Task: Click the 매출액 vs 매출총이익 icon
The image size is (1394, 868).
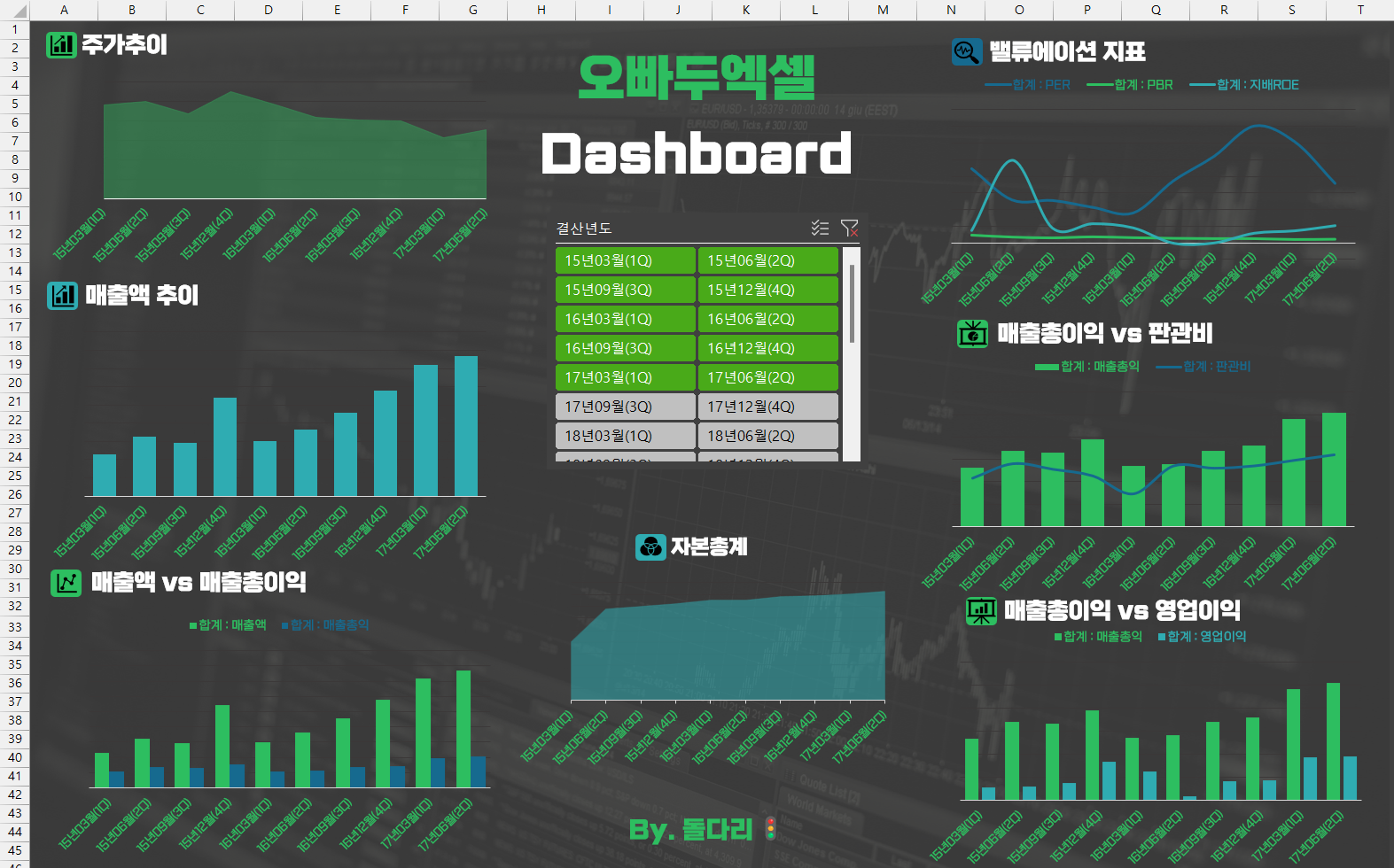Action: [66, 582]
